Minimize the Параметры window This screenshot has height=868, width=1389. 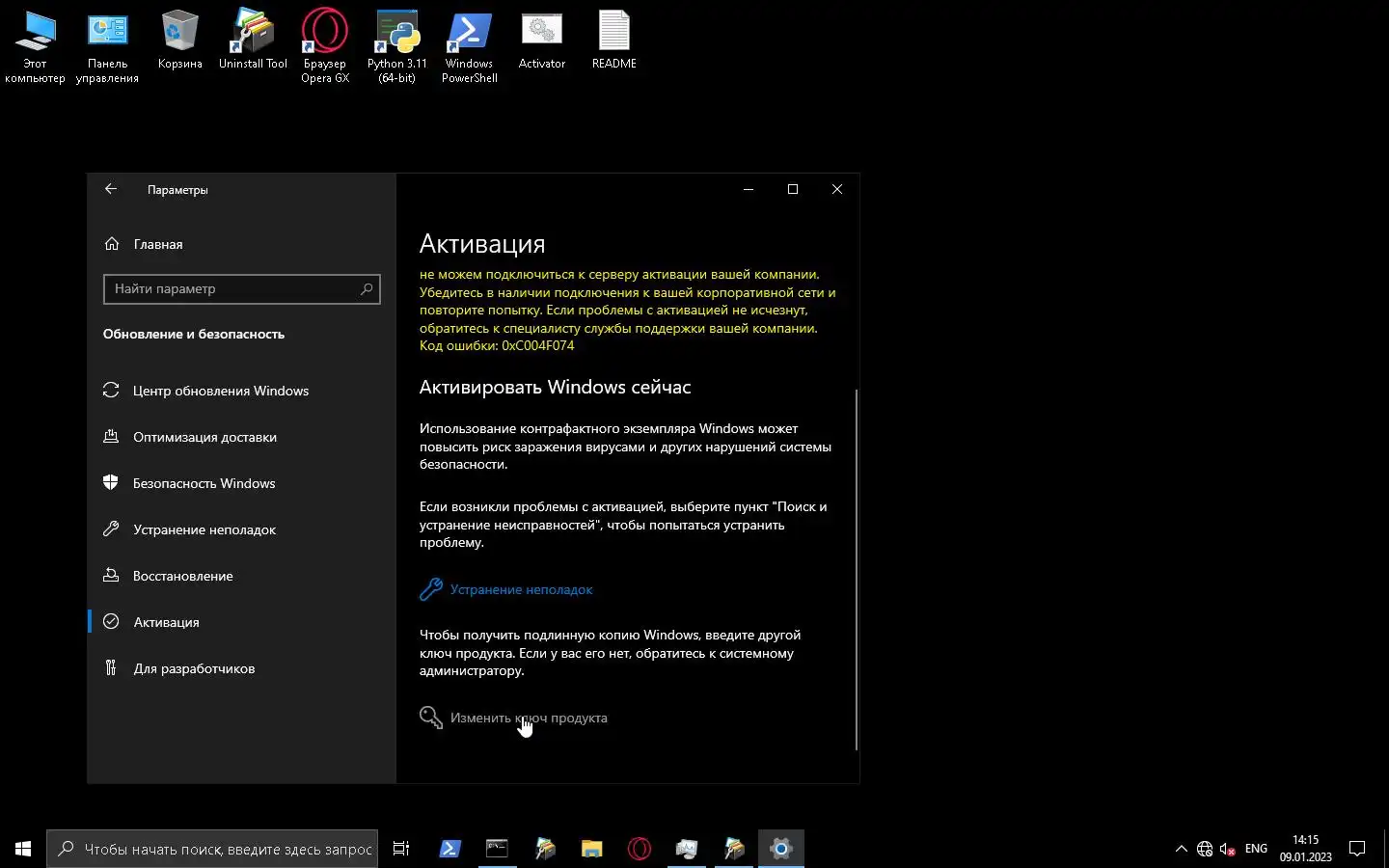pyautogui.click(x=748, y=189)
